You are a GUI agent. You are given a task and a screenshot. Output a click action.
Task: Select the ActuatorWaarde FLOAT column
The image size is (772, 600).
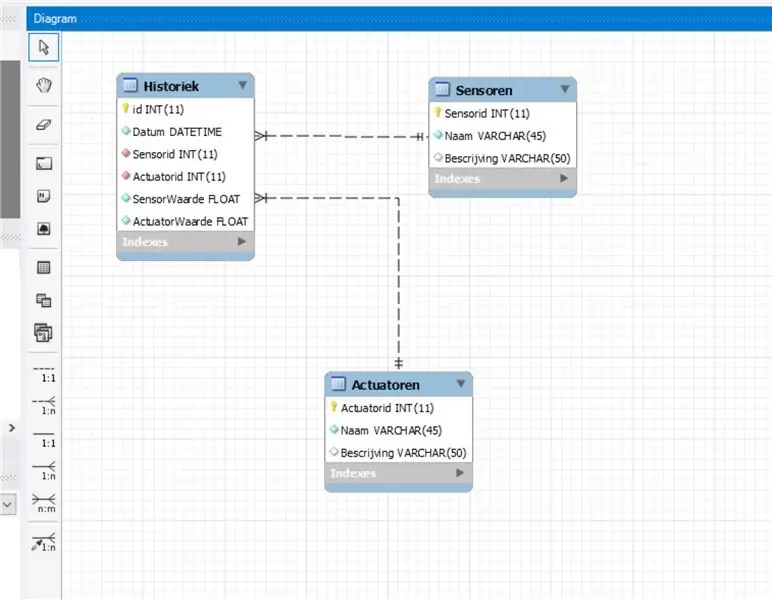click(x=186, y=221)
